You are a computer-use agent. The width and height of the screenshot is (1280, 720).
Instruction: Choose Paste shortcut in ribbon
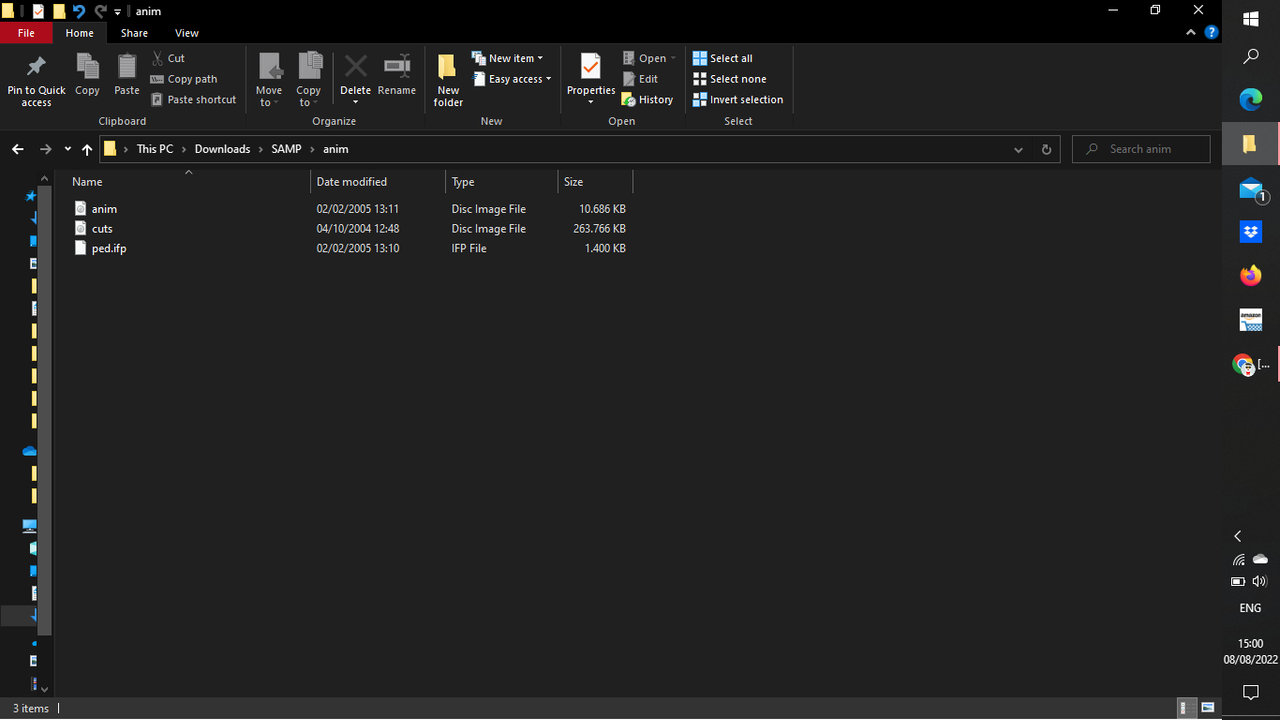194,99
